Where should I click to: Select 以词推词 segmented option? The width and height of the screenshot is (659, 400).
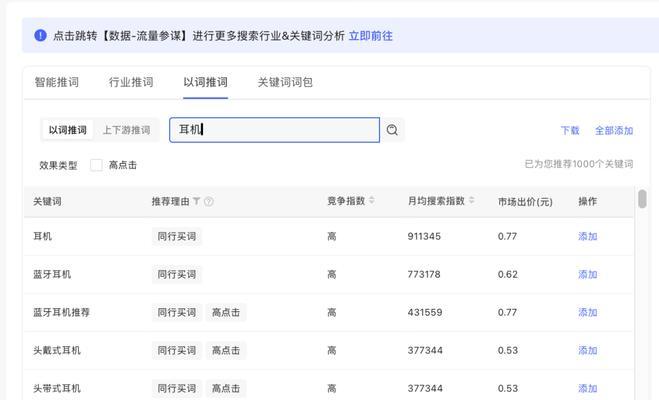68,130
